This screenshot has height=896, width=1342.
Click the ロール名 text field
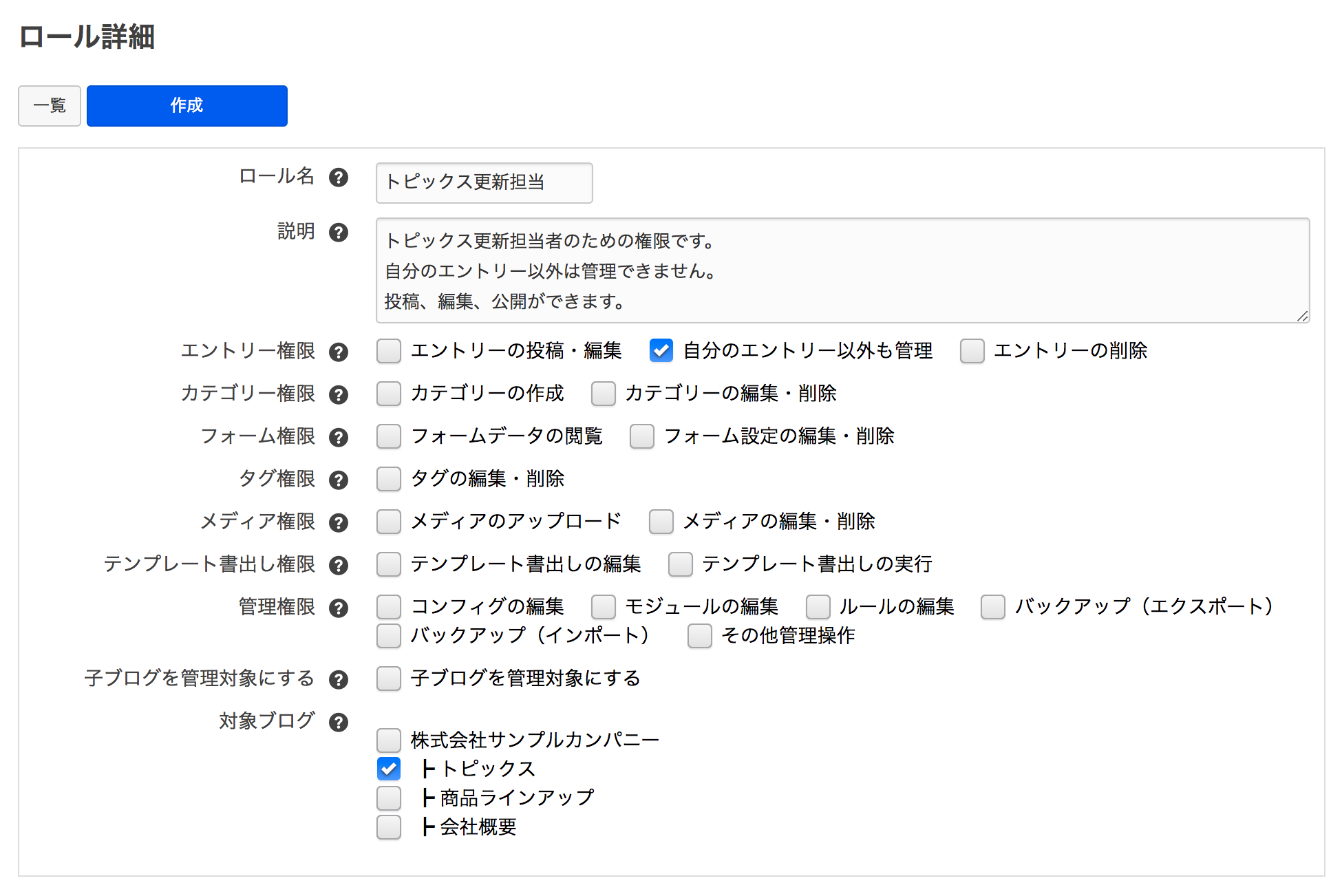[484, 183]
